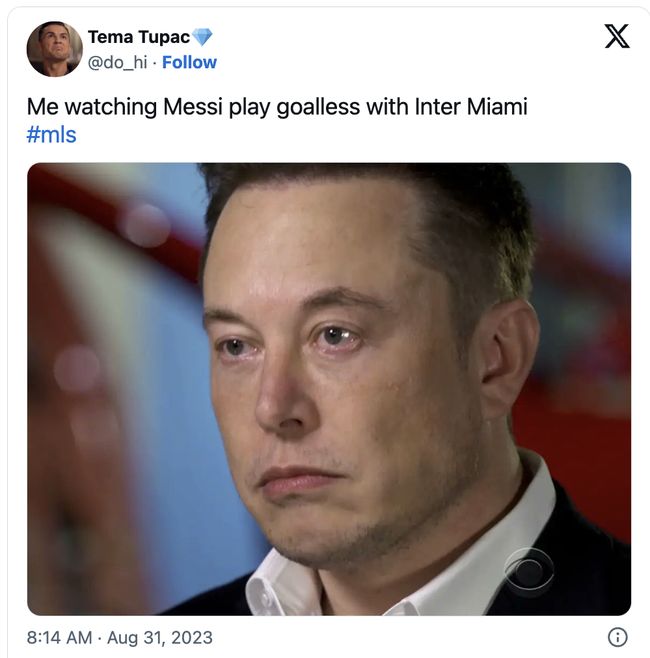
Task: Click the phrase Me watching in the tweet
Action: click(92, 107)
